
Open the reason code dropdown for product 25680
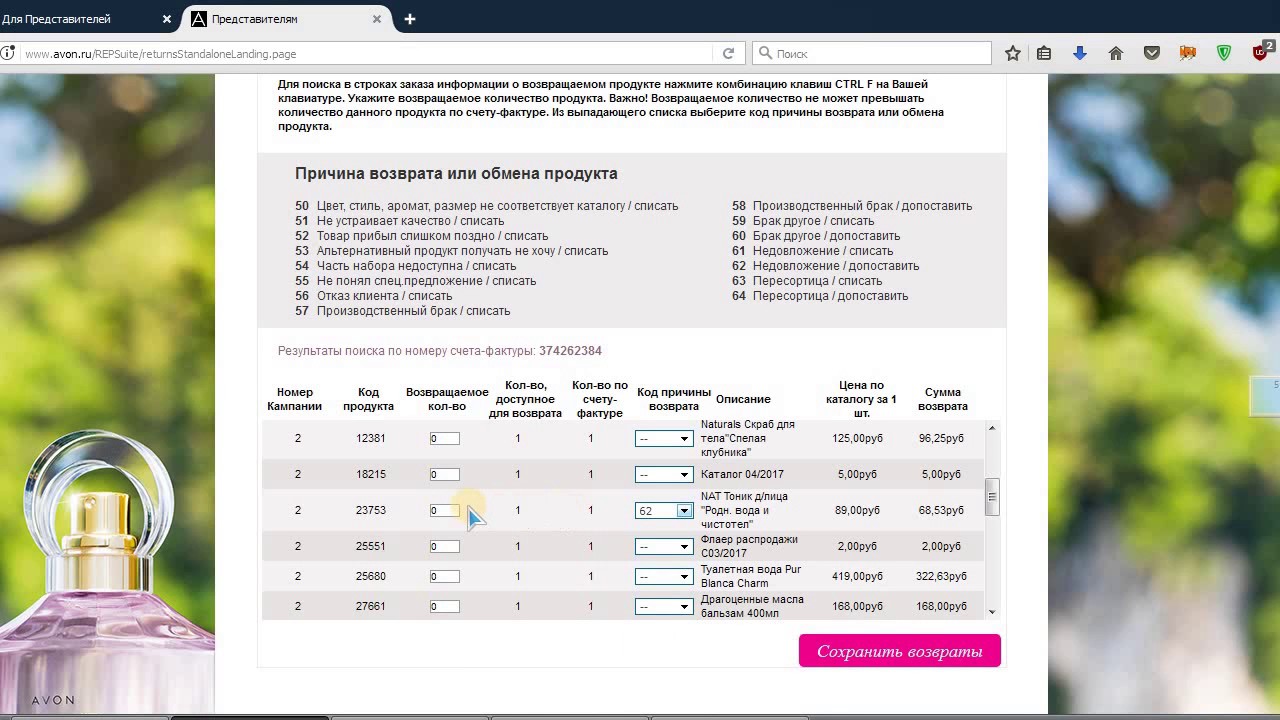[x=664, y=577]
